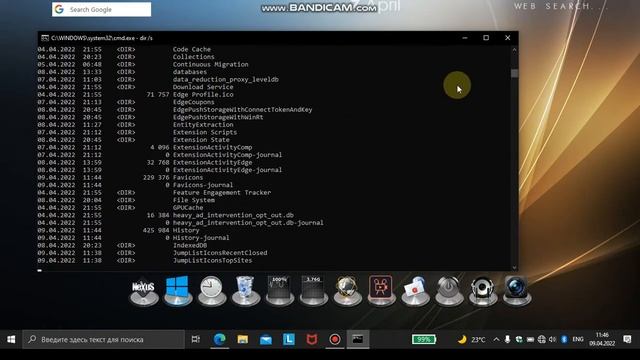Open the golden globe dock icon
This screenshot has width=640, height=360.
347,291
